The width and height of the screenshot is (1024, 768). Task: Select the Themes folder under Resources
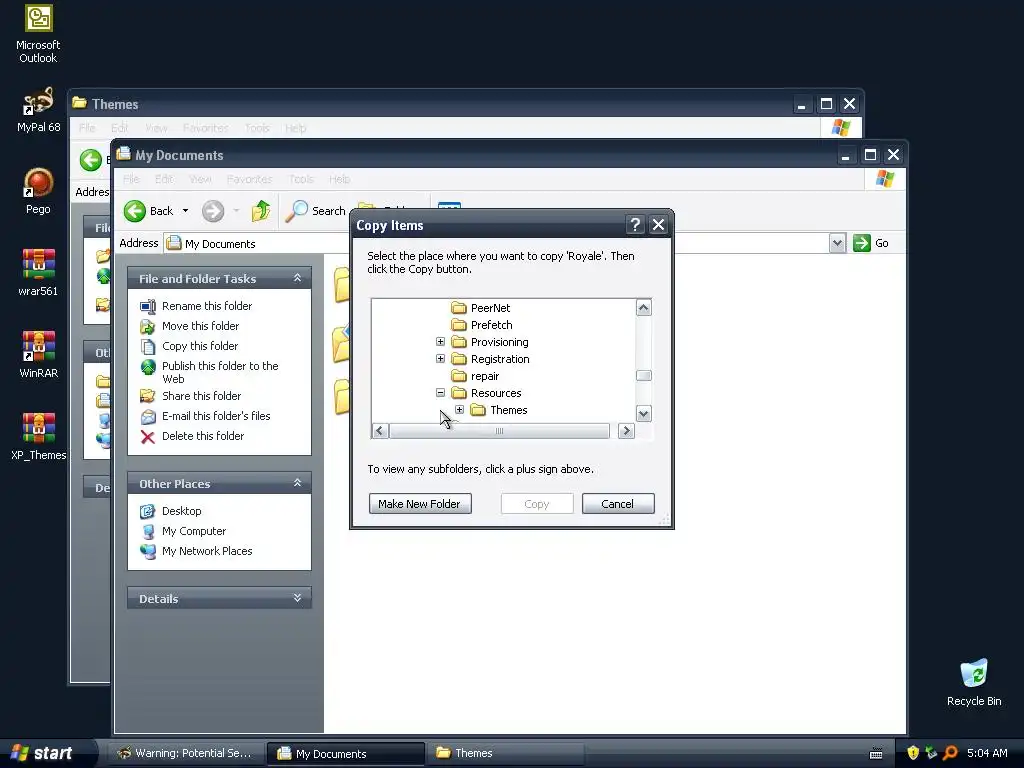[499, 409]
